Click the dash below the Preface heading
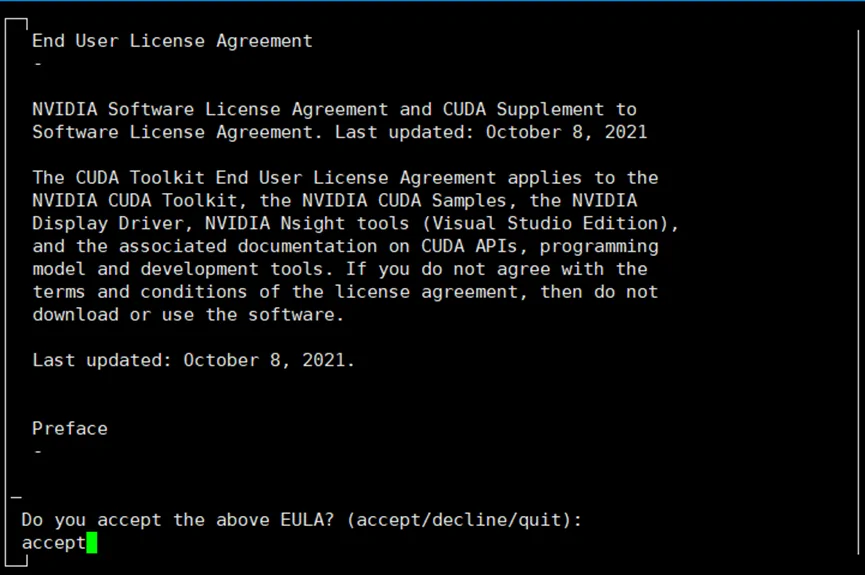This screenshot has width=865, height=575. click(38, 451)
